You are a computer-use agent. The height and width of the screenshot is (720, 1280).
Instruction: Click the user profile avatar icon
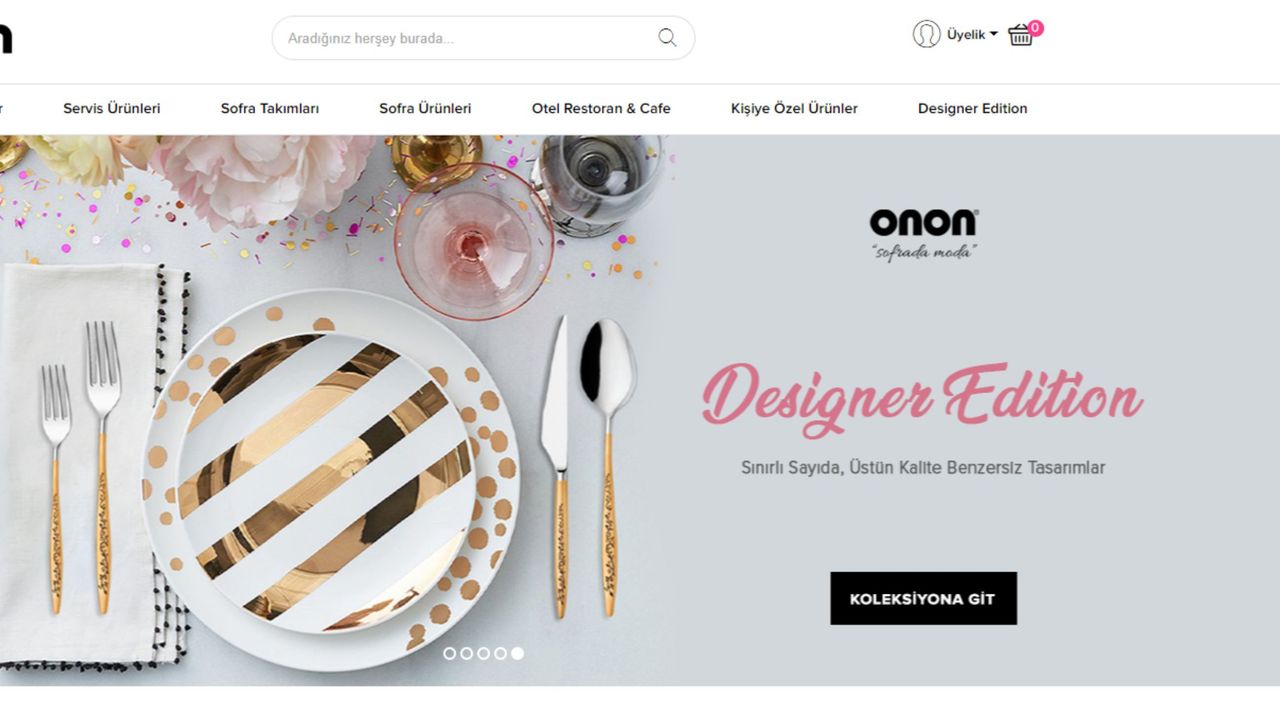pyautogui.click(x=926, y=34)
